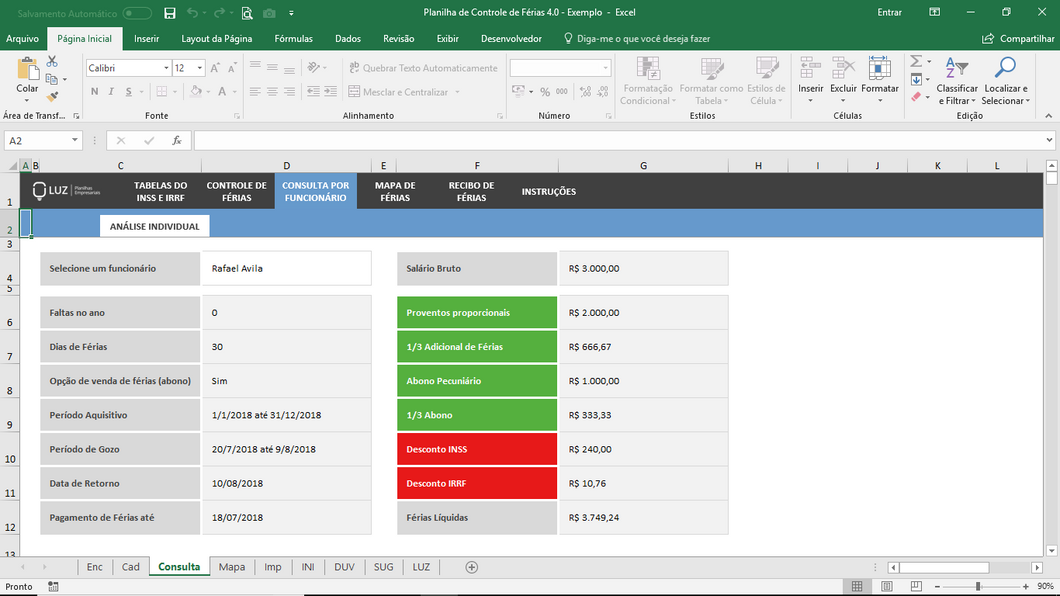Screen dimensions: 1060x596
Task: Select the Rafael Avila employee cell
Action: (287, 268)
